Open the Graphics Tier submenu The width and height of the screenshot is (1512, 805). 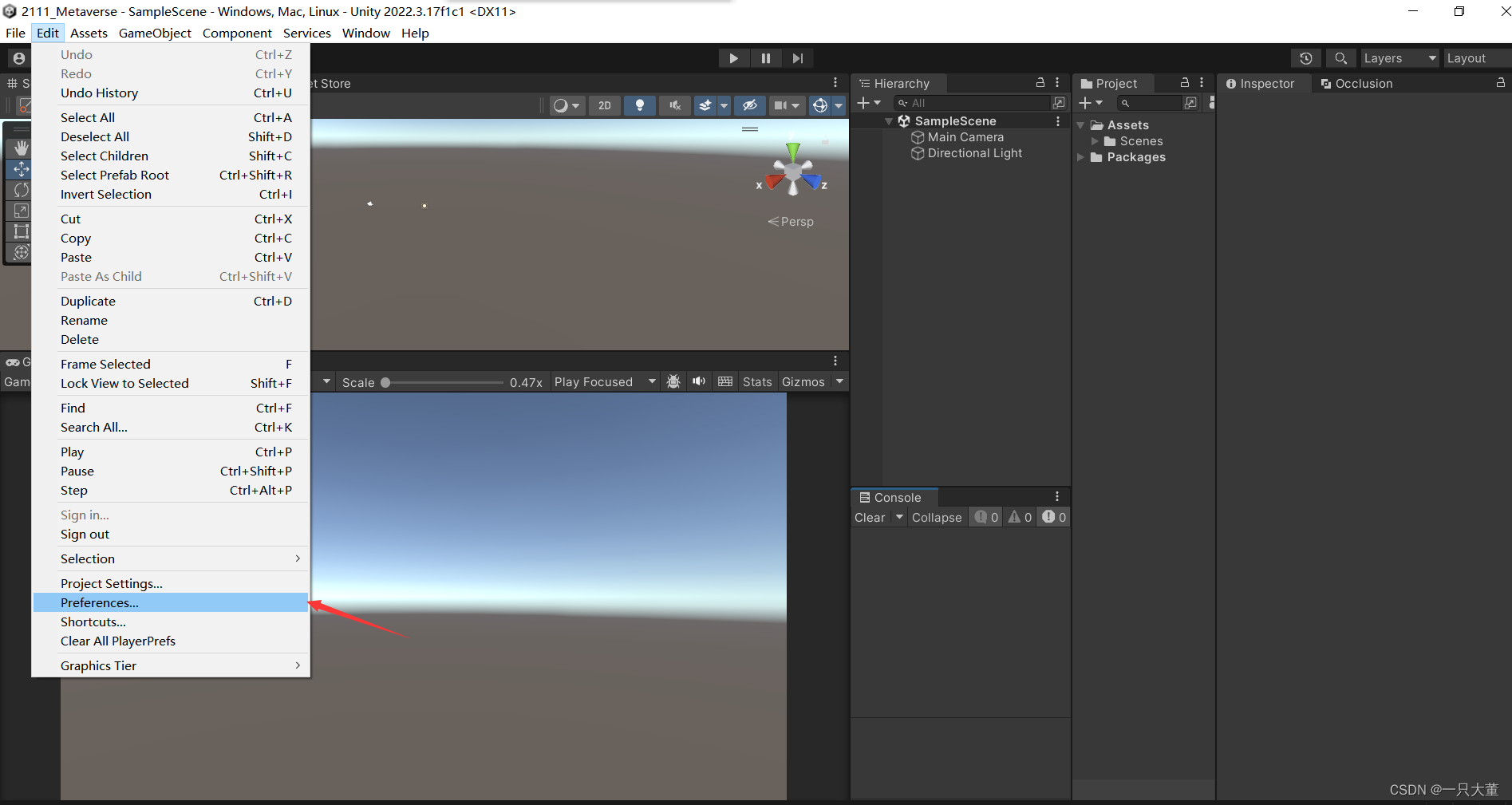(x=171, y=666)
